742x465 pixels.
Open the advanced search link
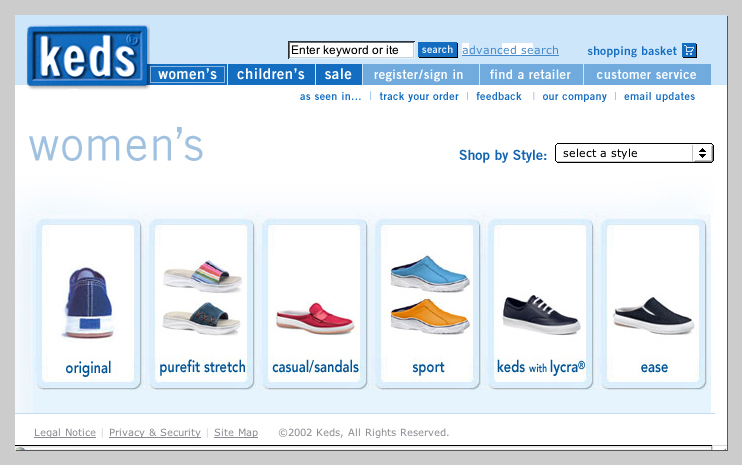coord(510,50)
